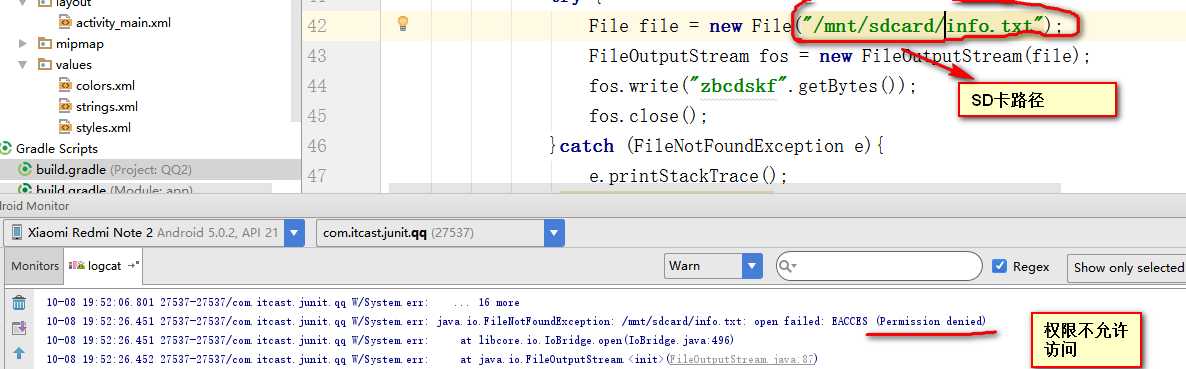
Task: Click the phone device icon in device selector
Action: (x=17, y=233)
